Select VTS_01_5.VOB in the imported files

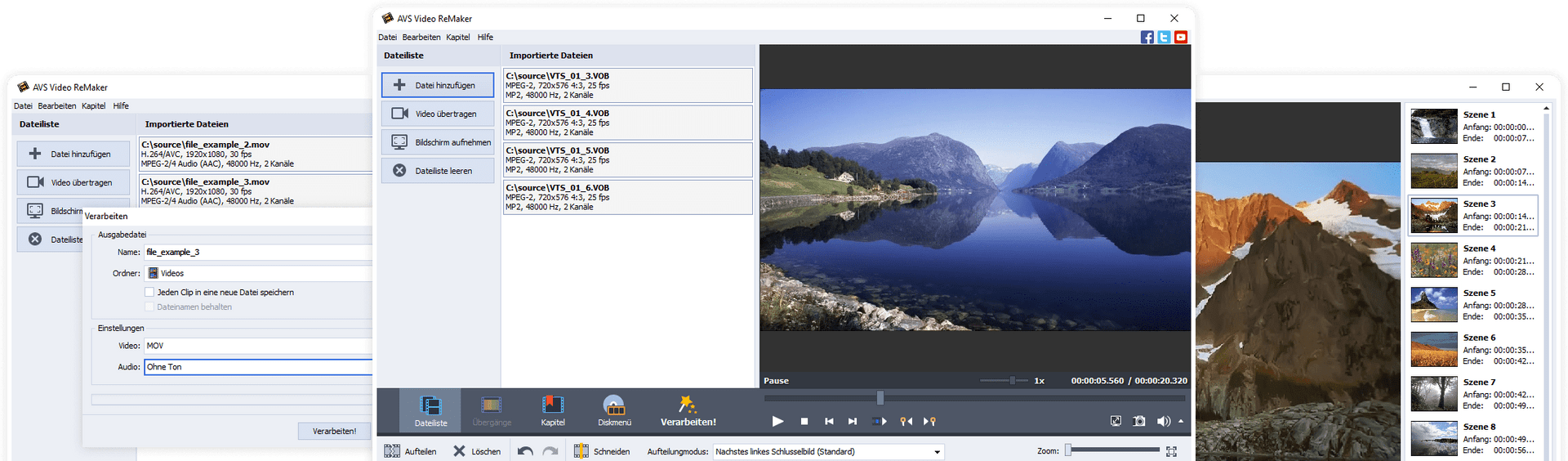coord(627,160)
